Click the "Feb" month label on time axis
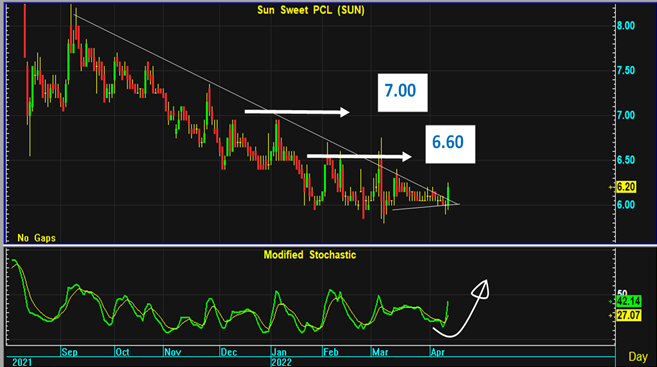The width and height of the screenshot is (657, 367). point(331,352)
